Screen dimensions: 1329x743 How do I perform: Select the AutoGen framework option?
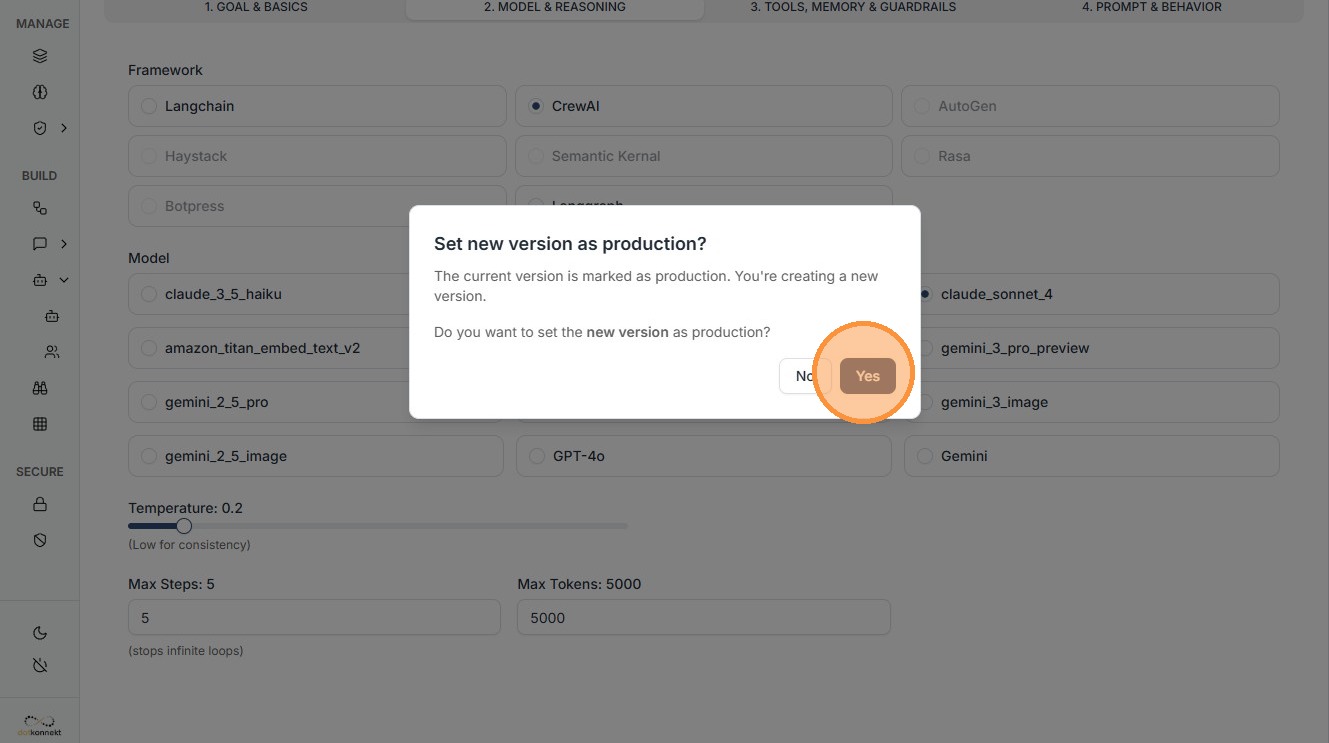click(x=1090, y=106)
